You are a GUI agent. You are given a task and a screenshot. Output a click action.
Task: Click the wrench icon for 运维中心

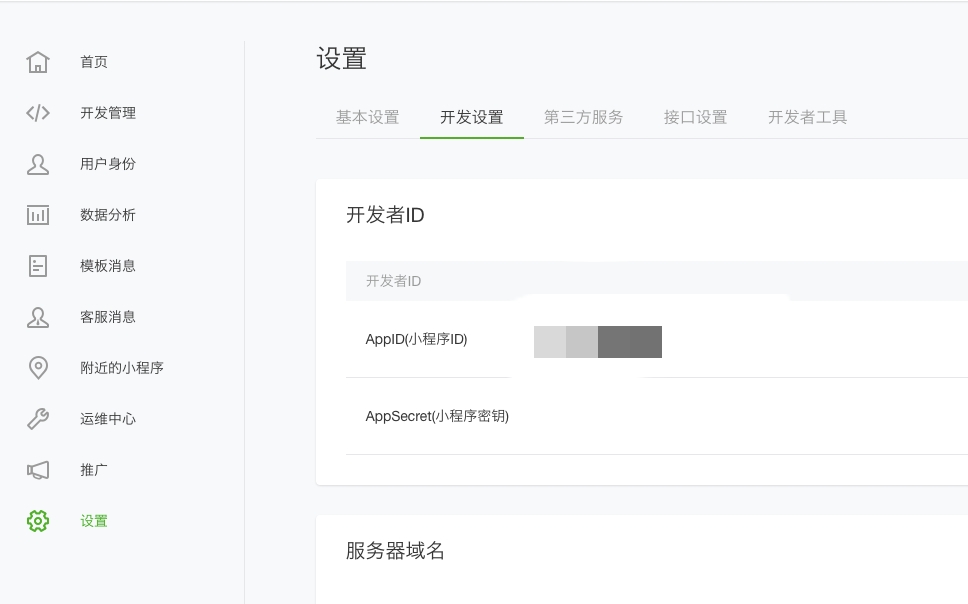38,419
